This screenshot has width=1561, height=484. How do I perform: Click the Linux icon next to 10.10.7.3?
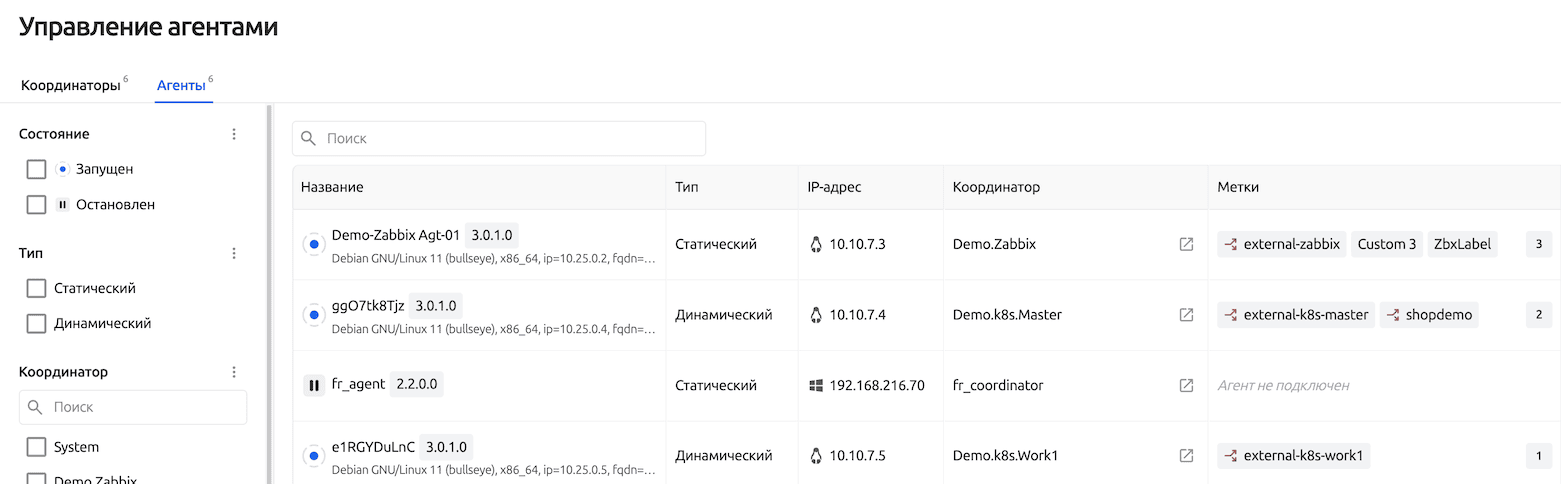[x=816, y=244]
